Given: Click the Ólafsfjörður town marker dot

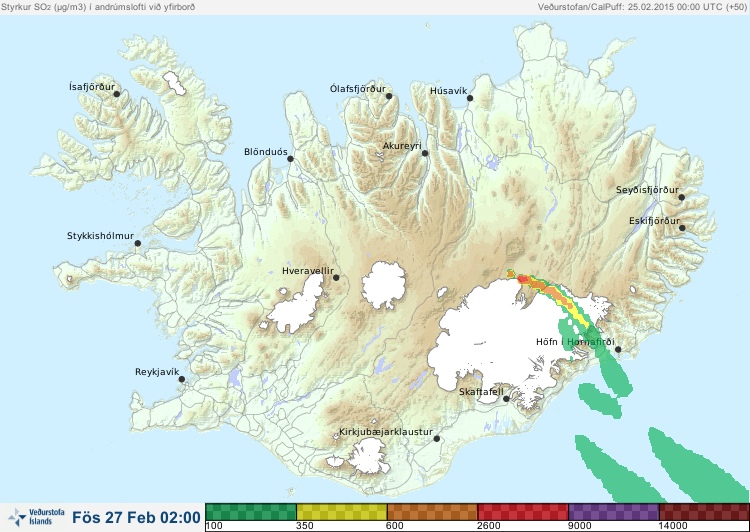Looking at the screenshot, I should (389, 96).
